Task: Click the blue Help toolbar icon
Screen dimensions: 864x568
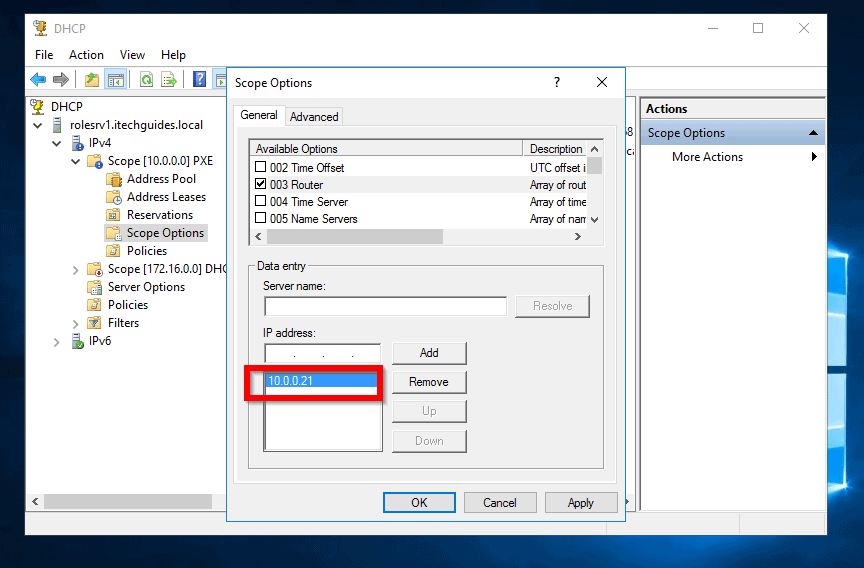Action: tap(199, 79)
